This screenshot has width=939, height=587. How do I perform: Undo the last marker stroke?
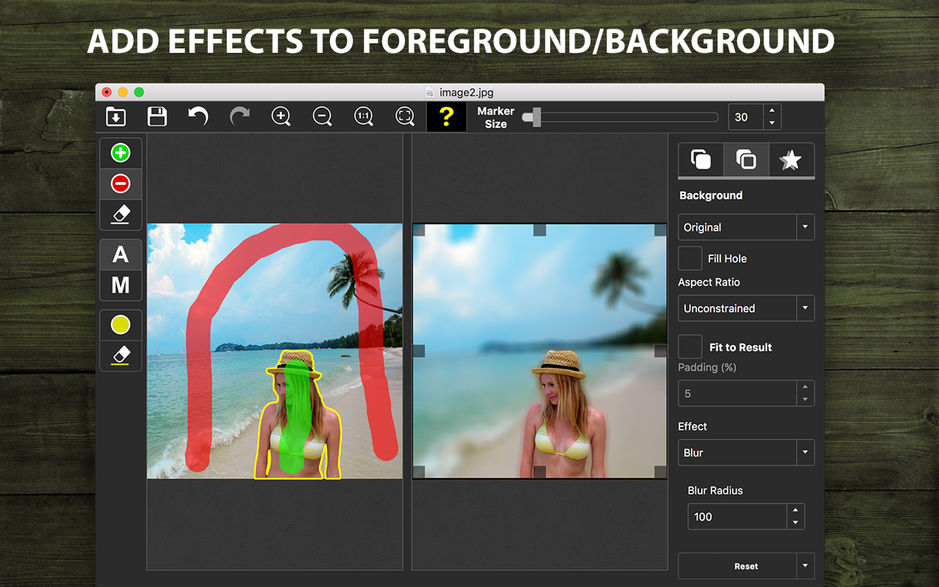tap(197, 116)
